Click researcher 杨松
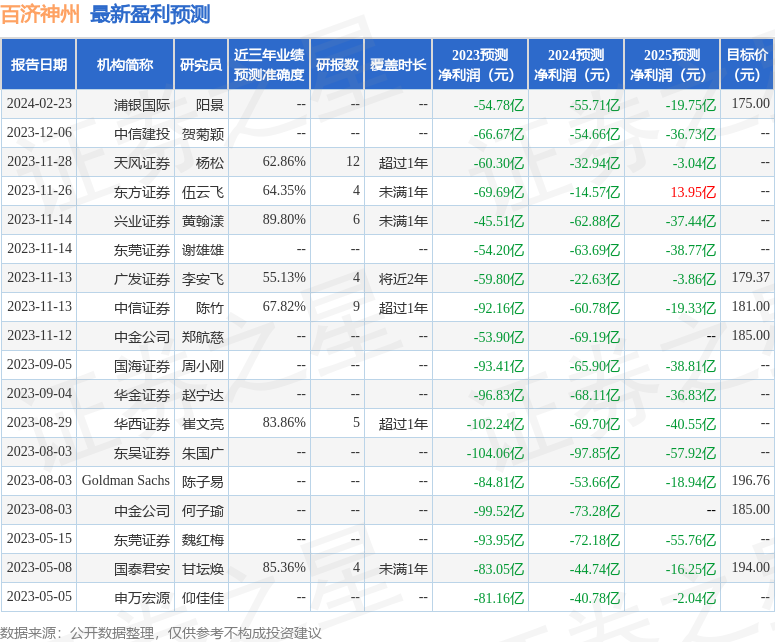Viewport: 775px width, 642px height. 210,163
